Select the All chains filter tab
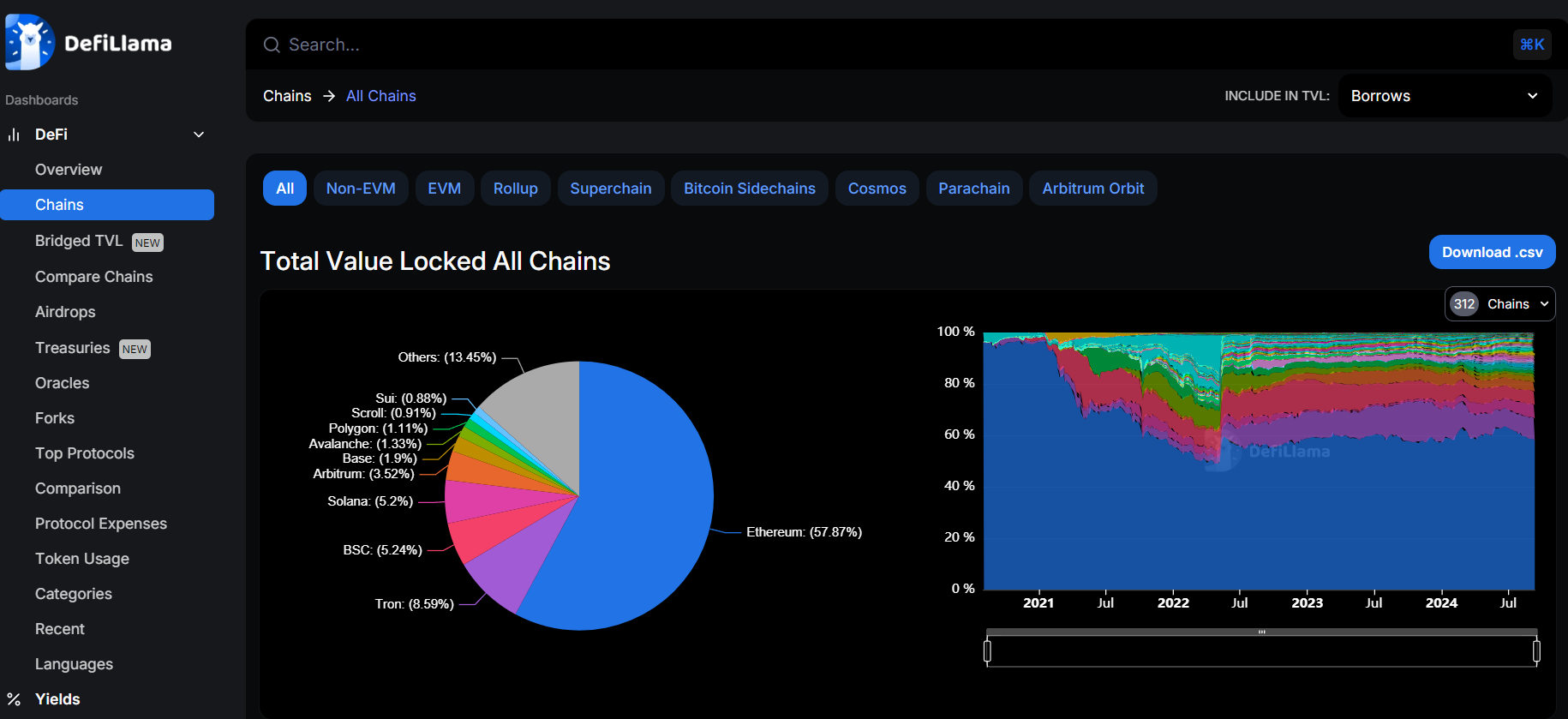Image resolution: width=1568 pixels, height=719 pixels. [285, 189]
